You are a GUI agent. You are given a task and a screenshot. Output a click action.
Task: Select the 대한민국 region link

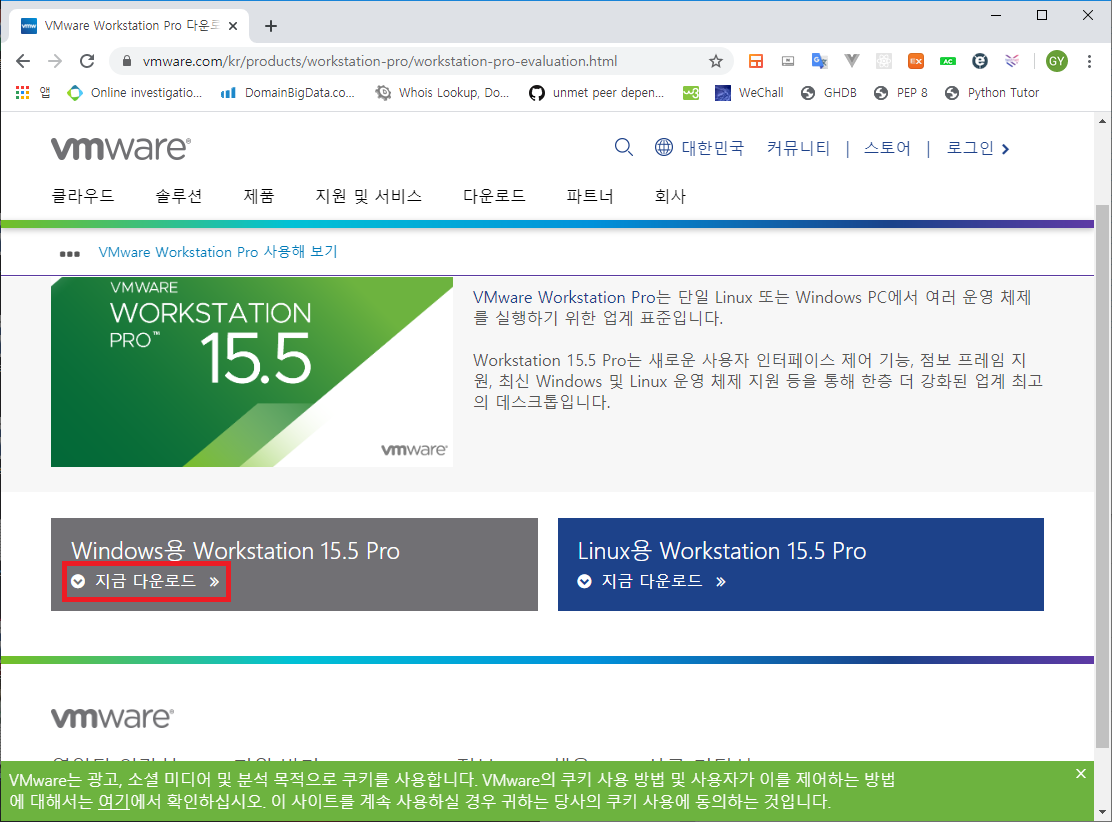tap(712, 148)
